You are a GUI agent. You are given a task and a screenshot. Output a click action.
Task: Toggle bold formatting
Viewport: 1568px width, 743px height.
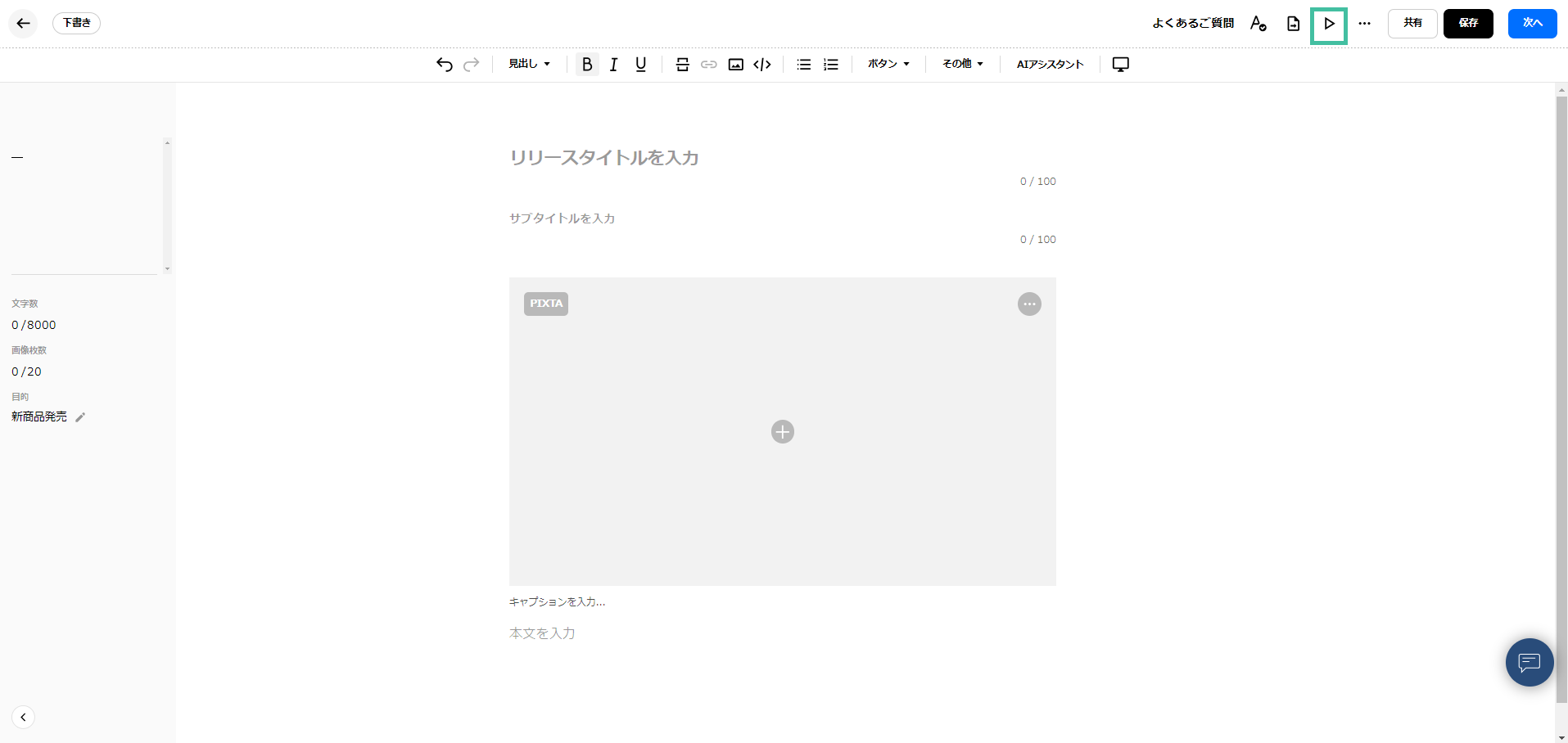pos(587,65)
